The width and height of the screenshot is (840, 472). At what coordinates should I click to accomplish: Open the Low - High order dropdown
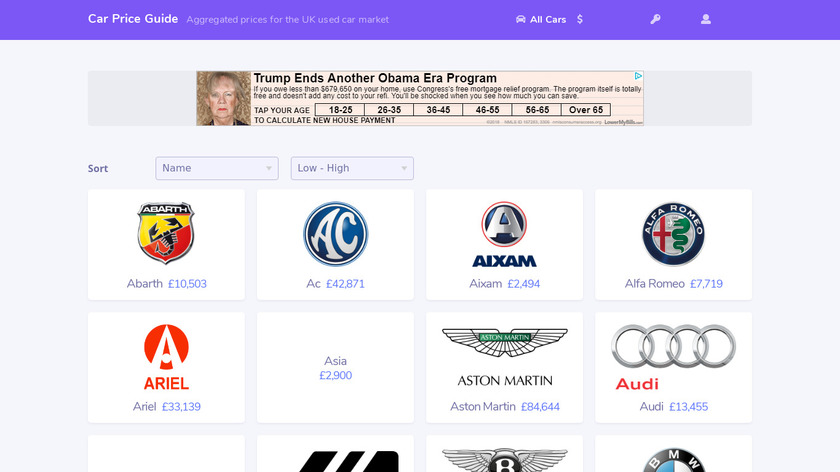[352, 168]
